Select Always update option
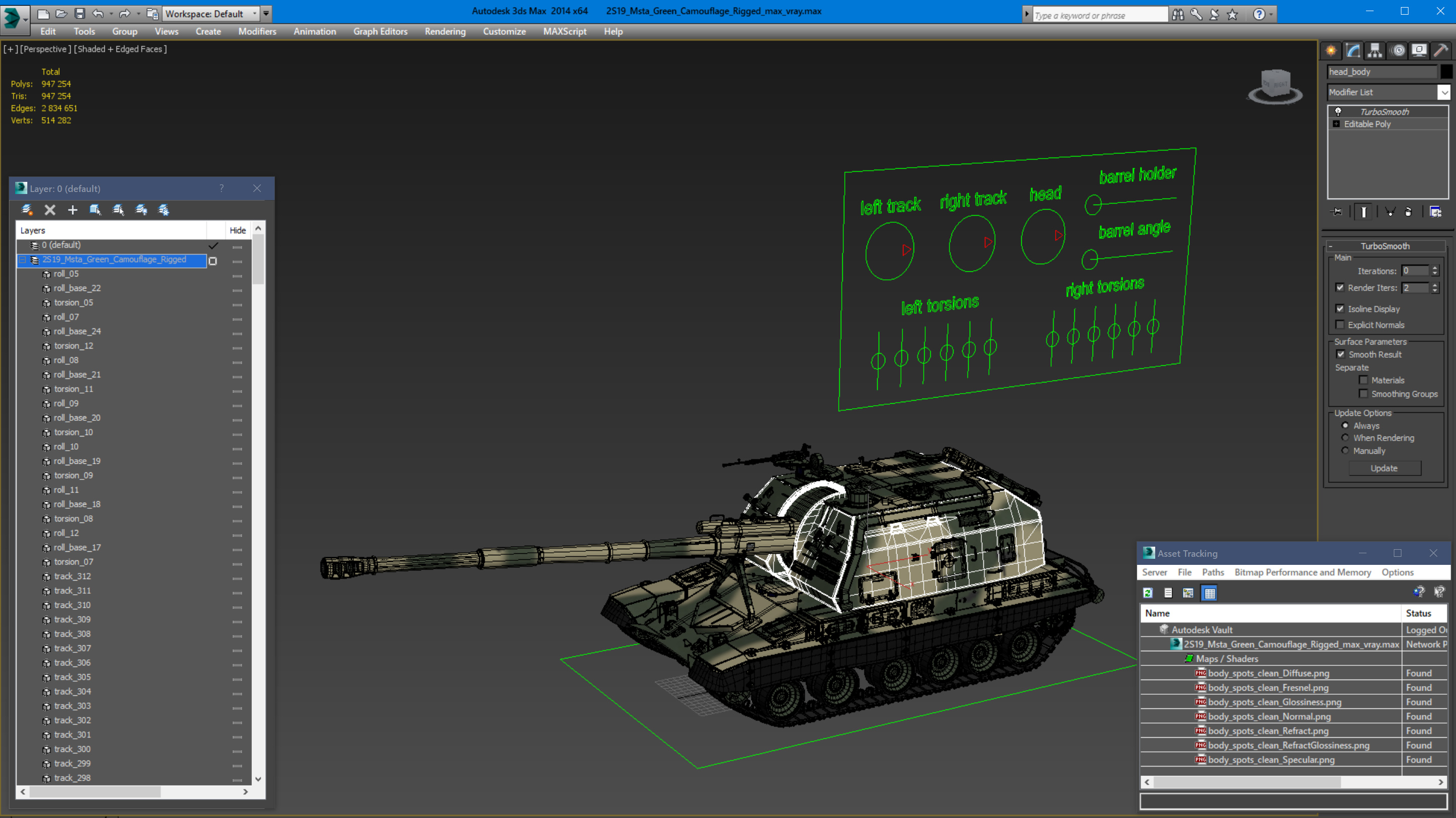This screenshot has height=818, width=1456. (1345, 425)
